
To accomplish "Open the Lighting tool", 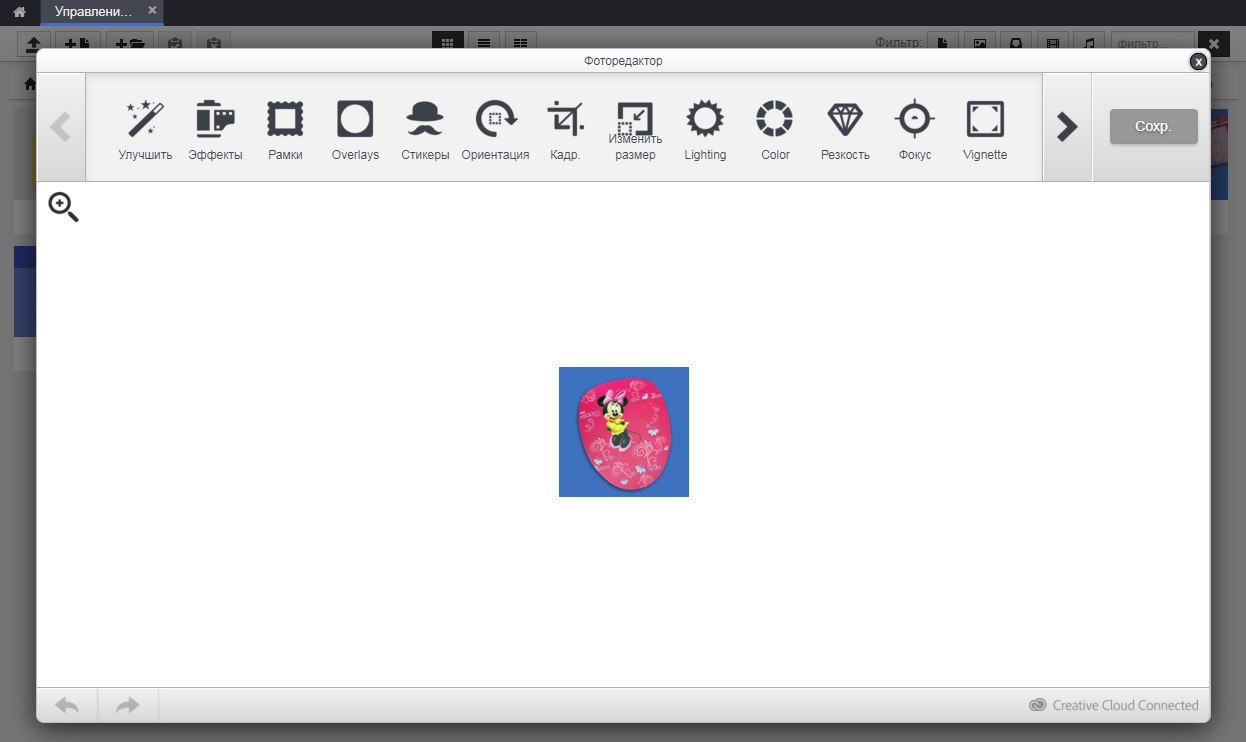I will (705, 130).
